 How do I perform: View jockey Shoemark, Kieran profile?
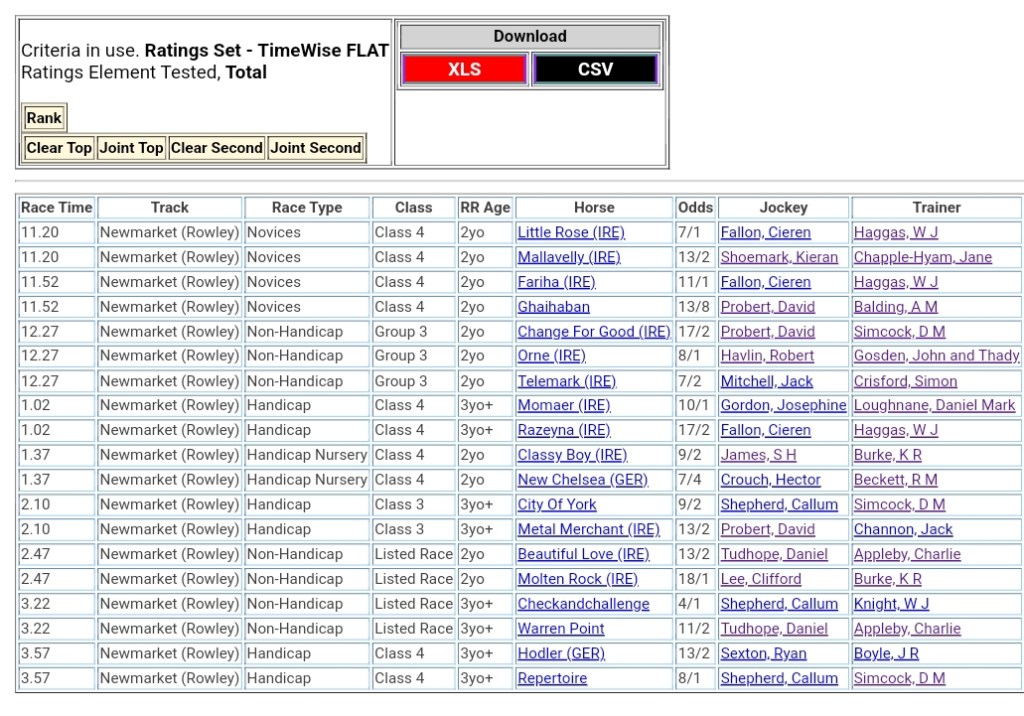(779, 257)
